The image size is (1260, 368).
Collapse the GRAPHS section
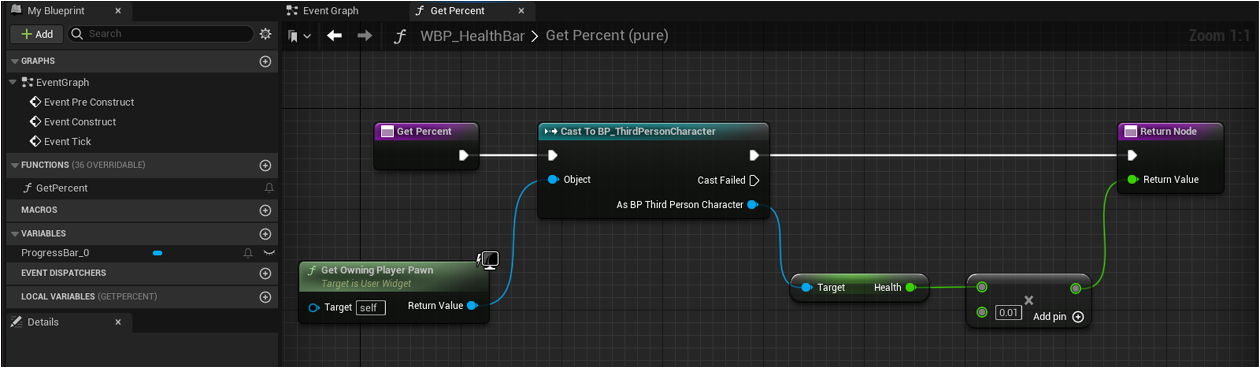[x=14, y=61]
